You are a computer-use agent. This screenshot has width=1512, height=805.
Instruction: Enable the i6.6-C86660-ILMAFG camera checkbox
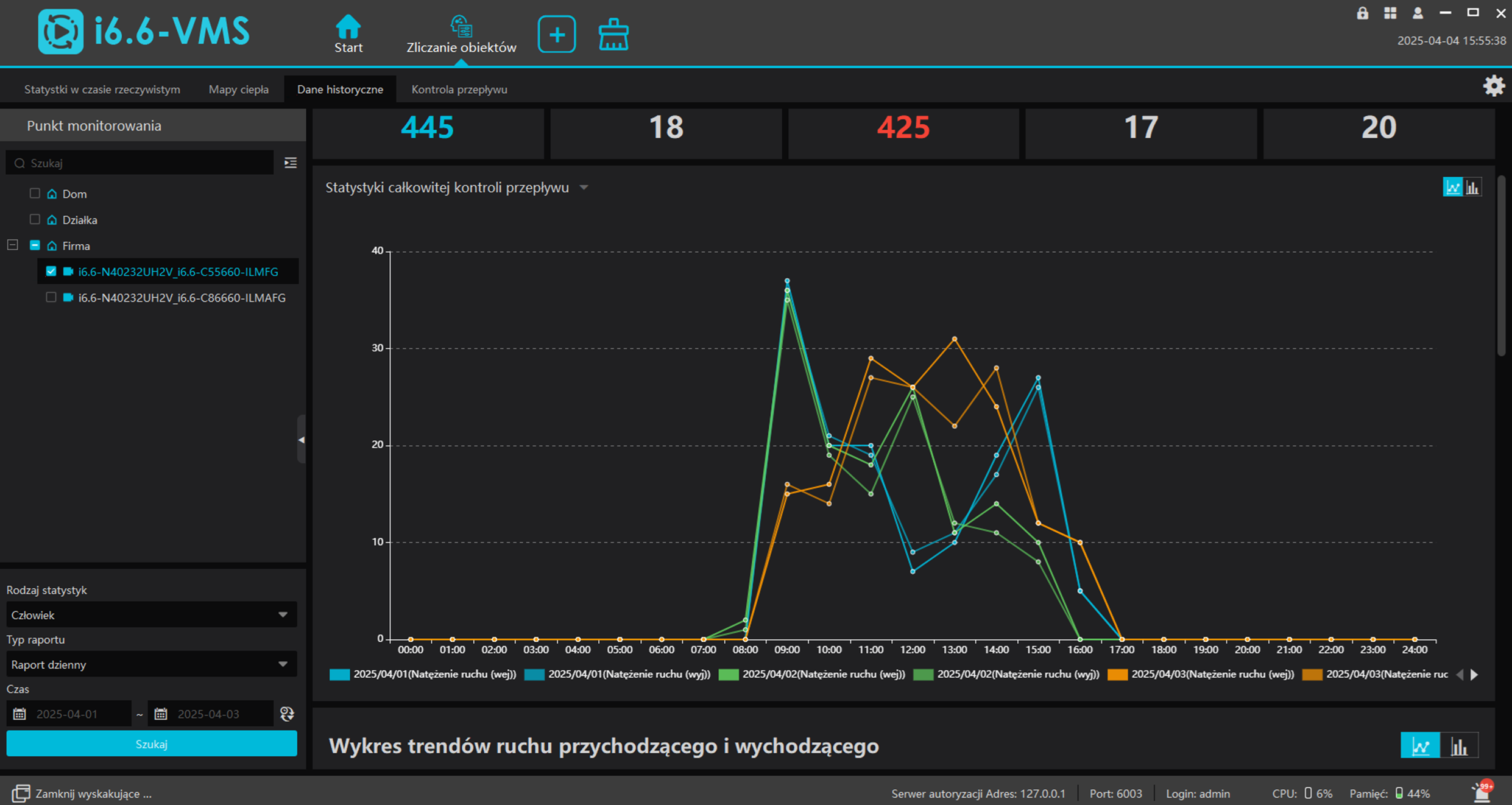pyautogui.click(x=51, y=297)
